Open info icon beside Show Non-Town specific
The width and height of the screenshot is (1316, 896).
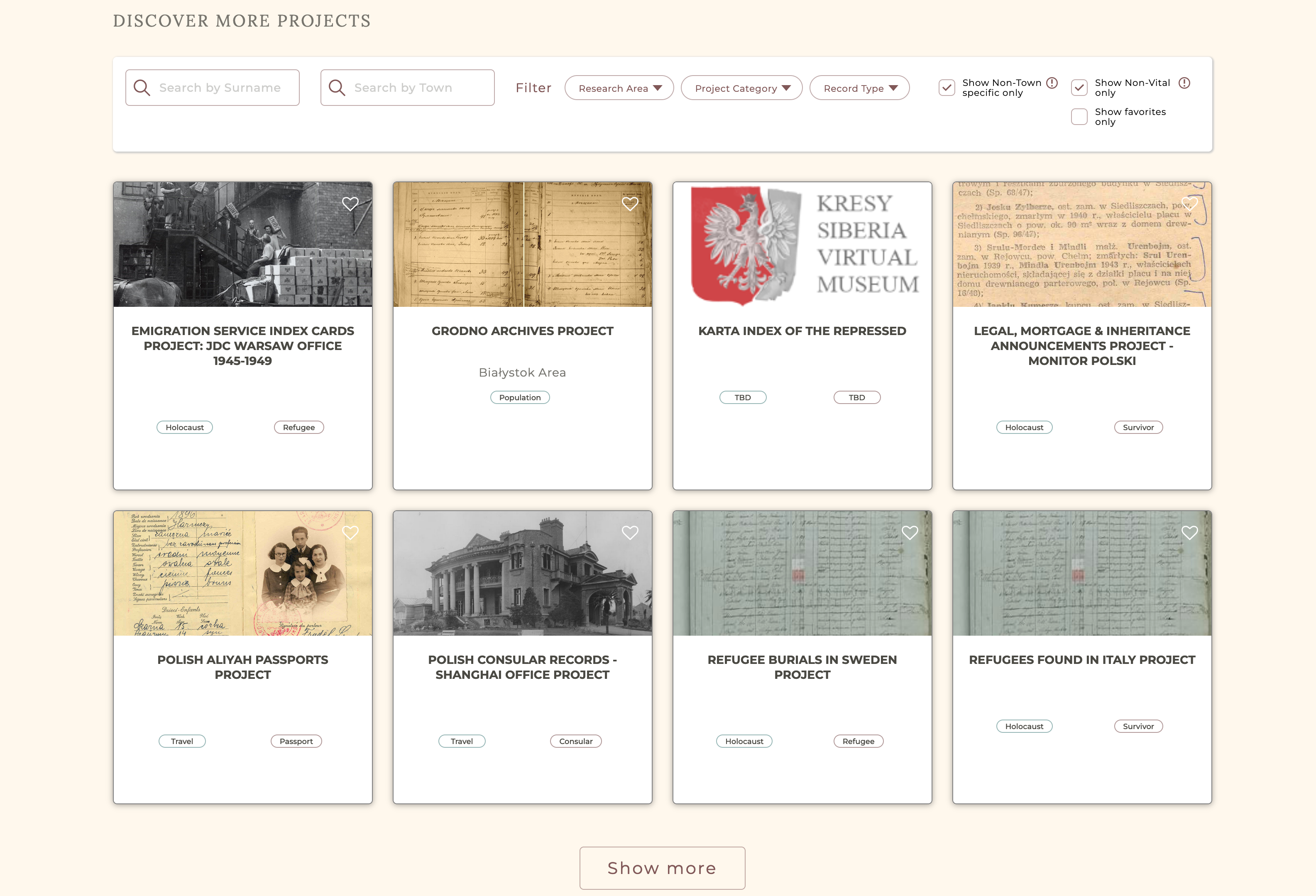[1052, 83]
